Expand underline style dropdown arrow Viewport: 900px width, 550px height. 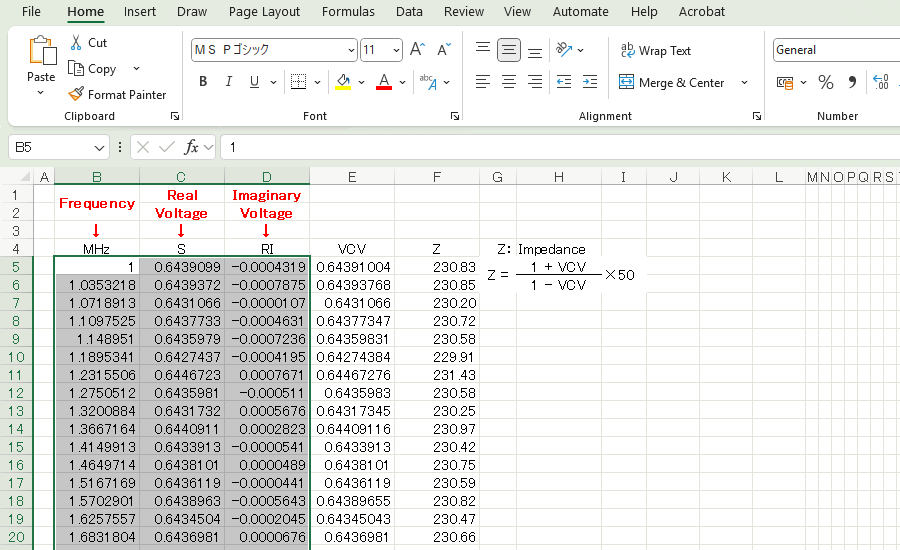click(x=273, y=83)
